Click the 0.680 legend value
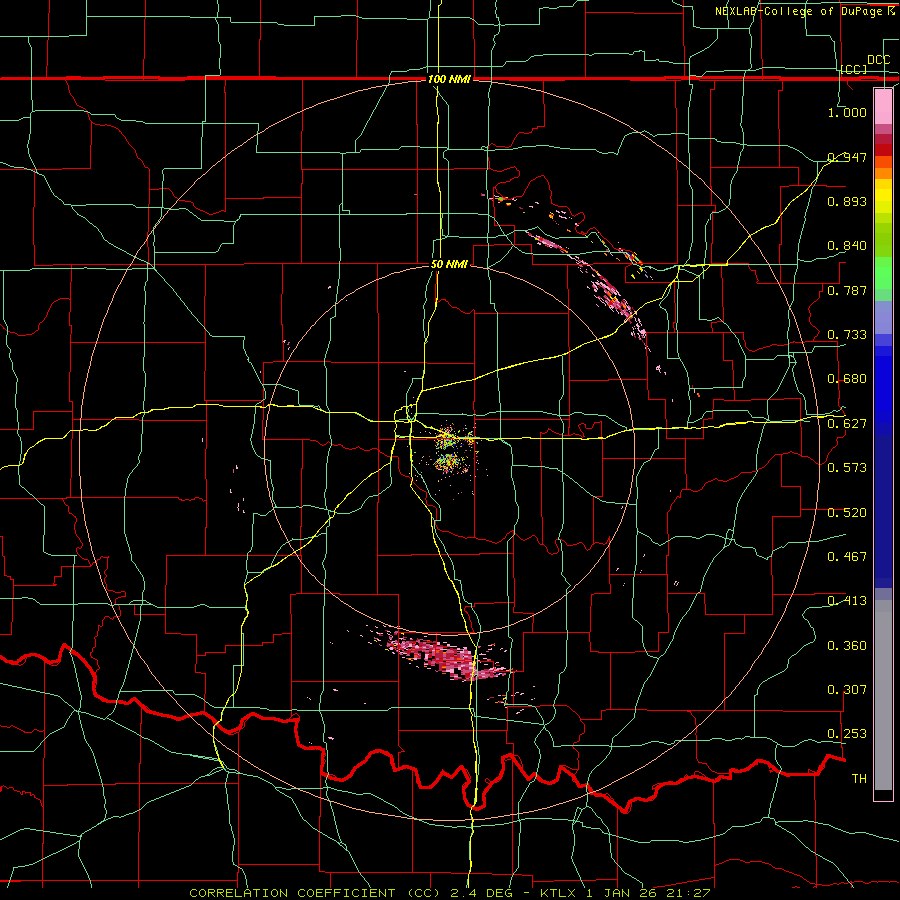Screen dimensions: 900x900 tap(847, 379)
